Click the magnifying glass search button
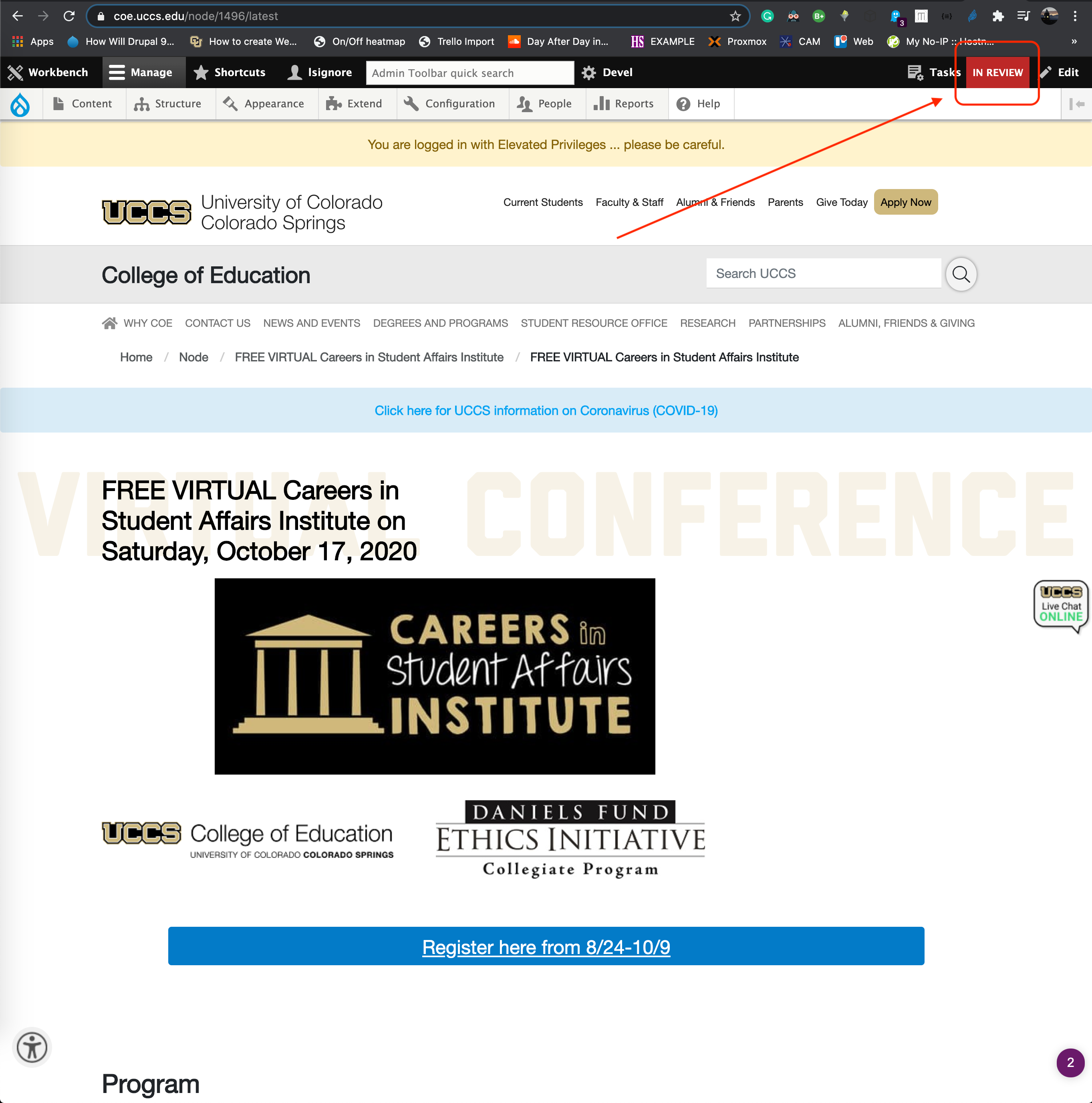Screen dimensions: 1092x1103 pos(961,274)
